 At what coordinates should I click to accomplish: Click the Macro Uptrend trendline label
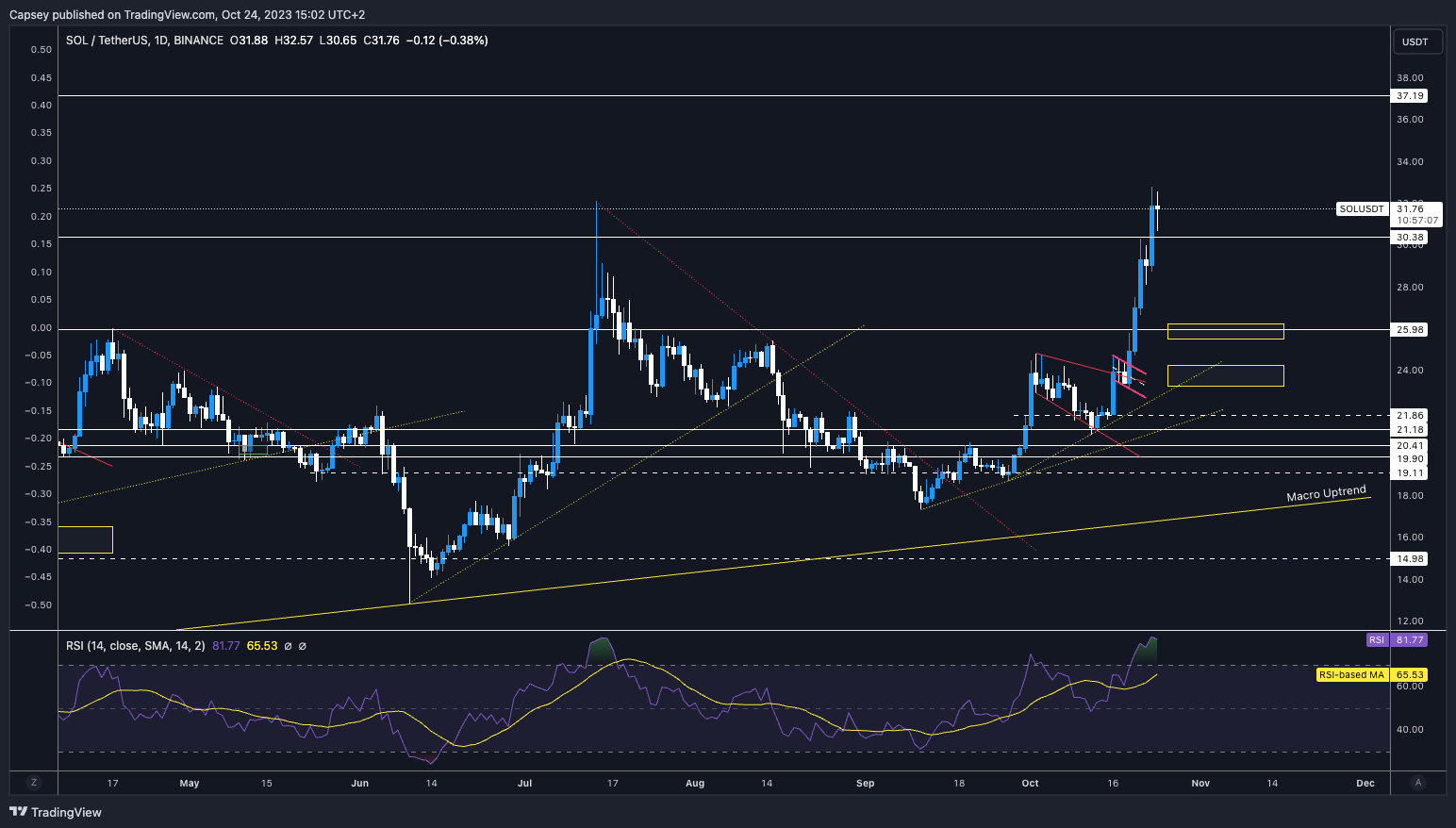click(x=1326, y=494)
